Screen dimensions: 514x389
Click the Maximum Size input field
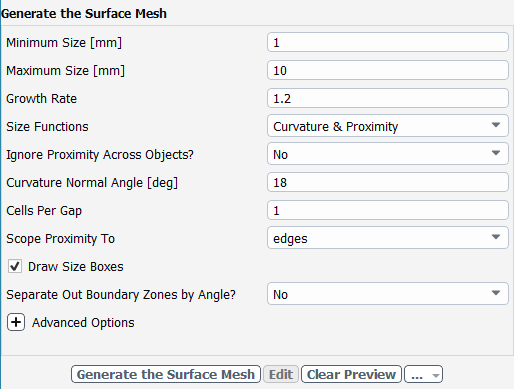[x=388, y=70]
